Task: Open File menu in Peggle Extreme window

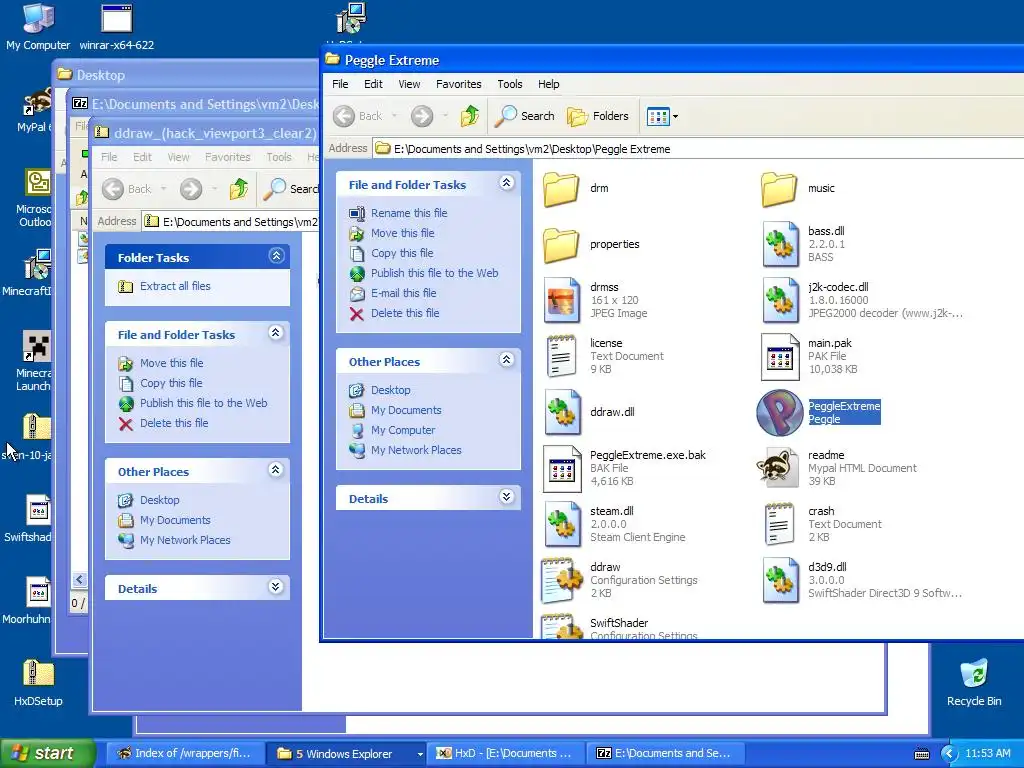Action: (340, 84)
